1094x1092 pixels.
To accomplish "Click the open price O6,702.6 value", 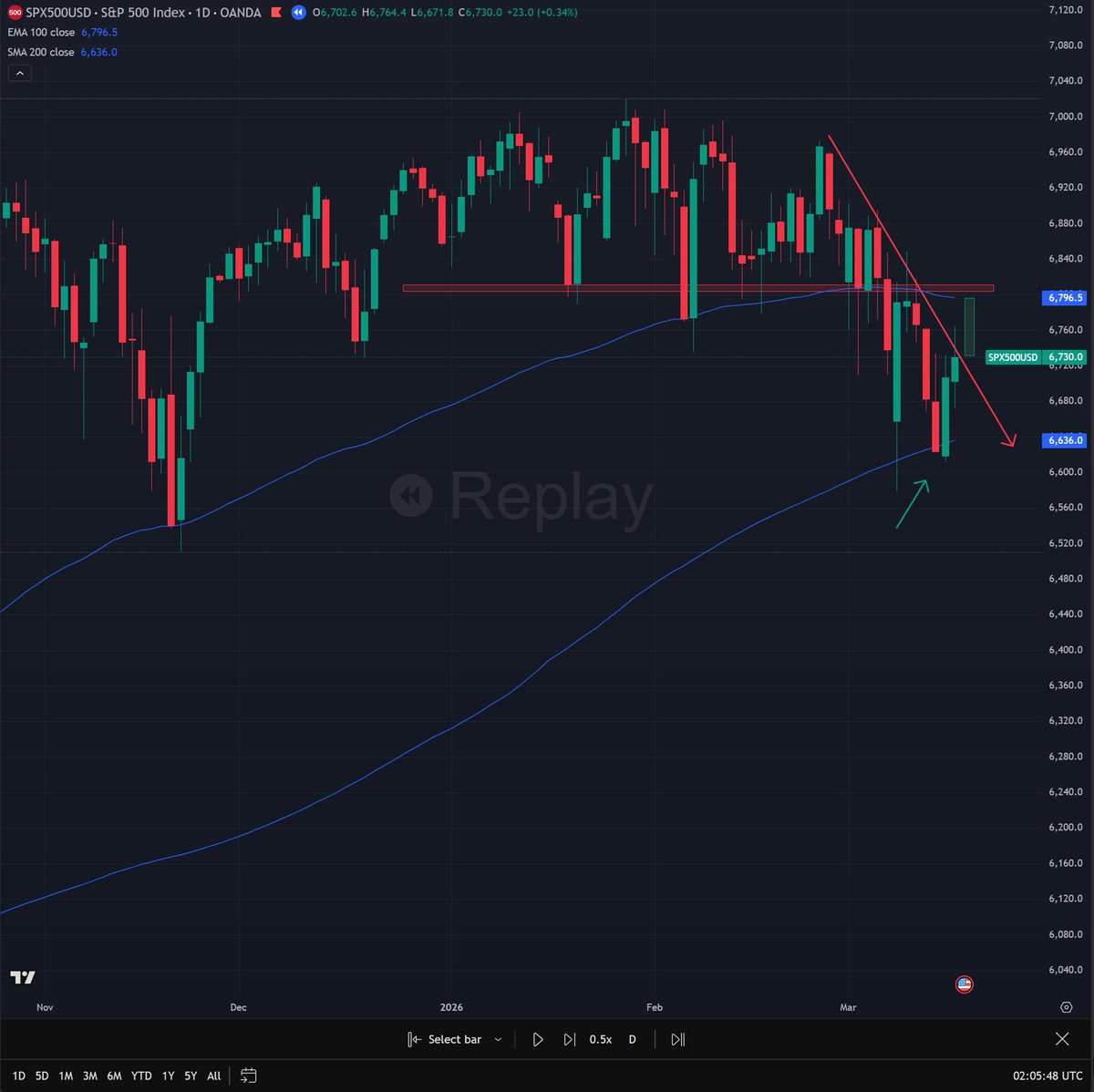I will coord(335,13).
